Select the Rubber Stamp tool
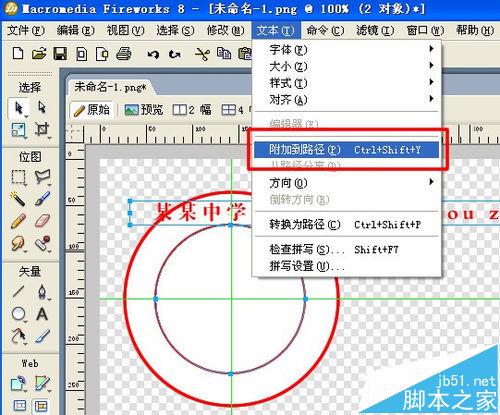The height and width of the screenshot is (415, 500). coord(43,243)
